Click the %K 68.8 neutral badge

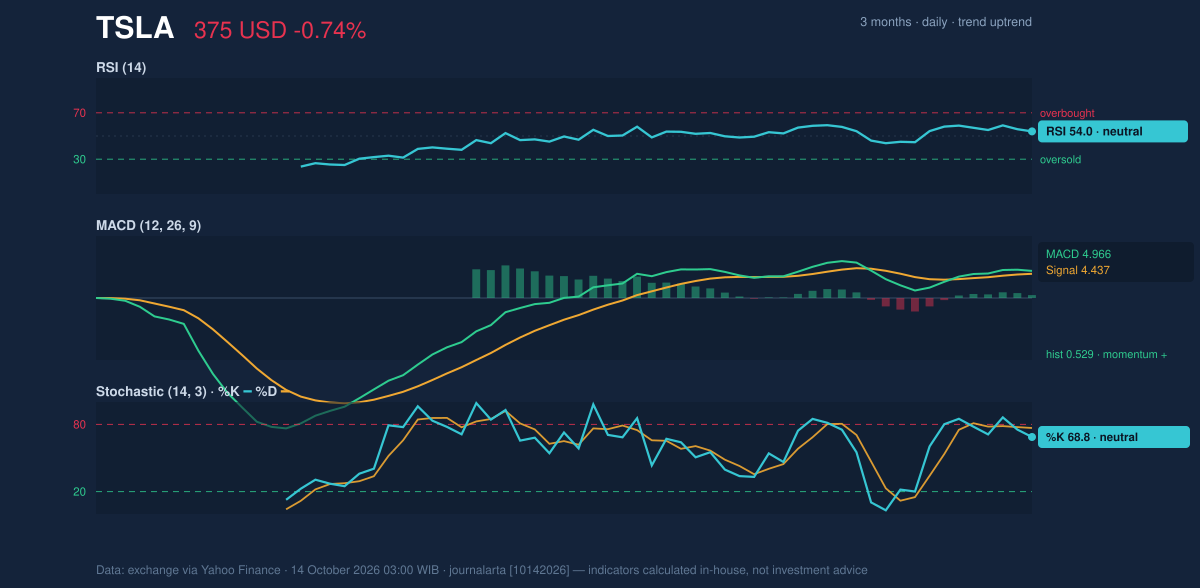pyautogui.click(x=1114, y=437)
